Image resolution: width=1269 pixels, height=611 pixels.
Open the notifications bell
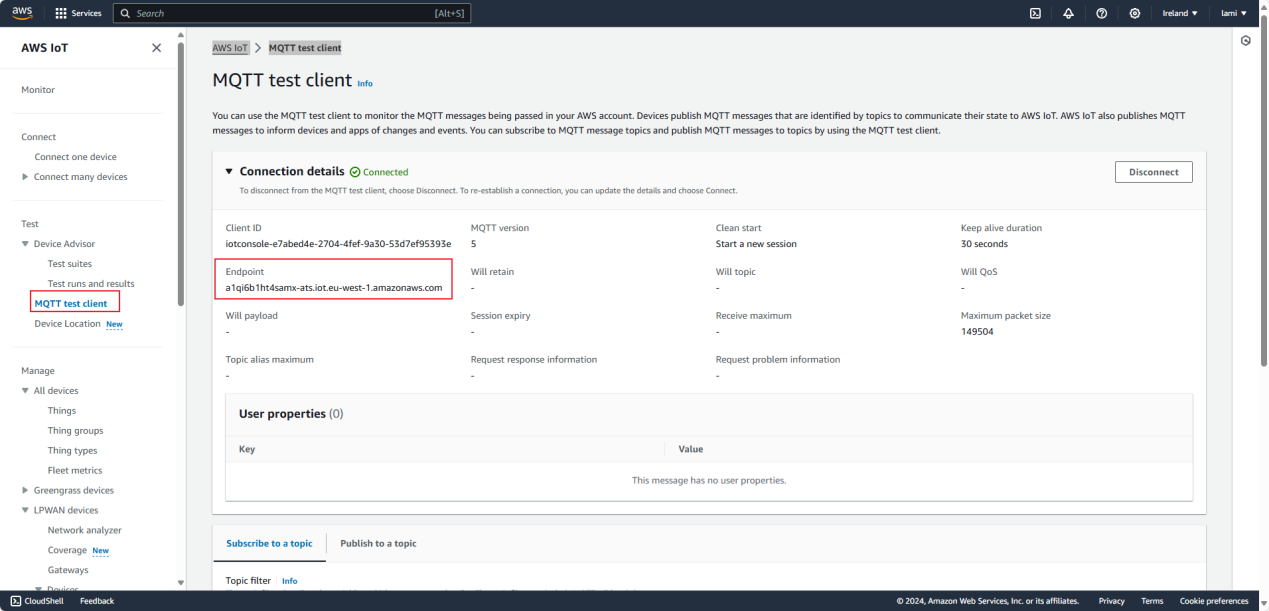pos(1068,13)
